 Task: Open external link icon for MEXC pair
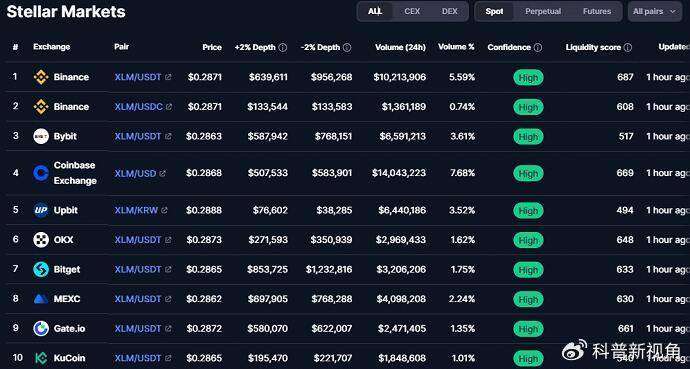coord(168,299)
